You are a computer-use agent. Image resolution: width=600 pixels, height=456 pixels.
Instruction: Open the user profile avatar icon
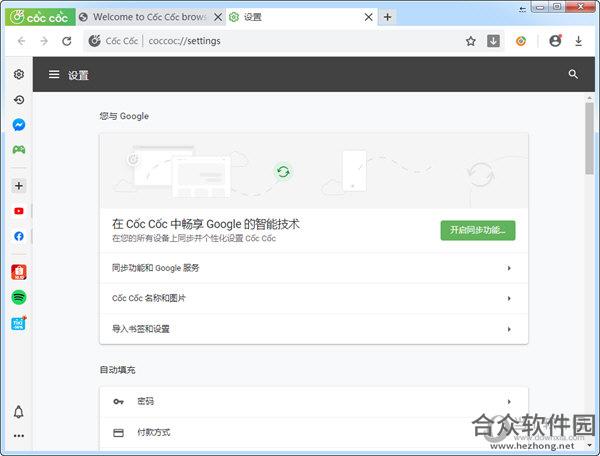click(555, 41)
